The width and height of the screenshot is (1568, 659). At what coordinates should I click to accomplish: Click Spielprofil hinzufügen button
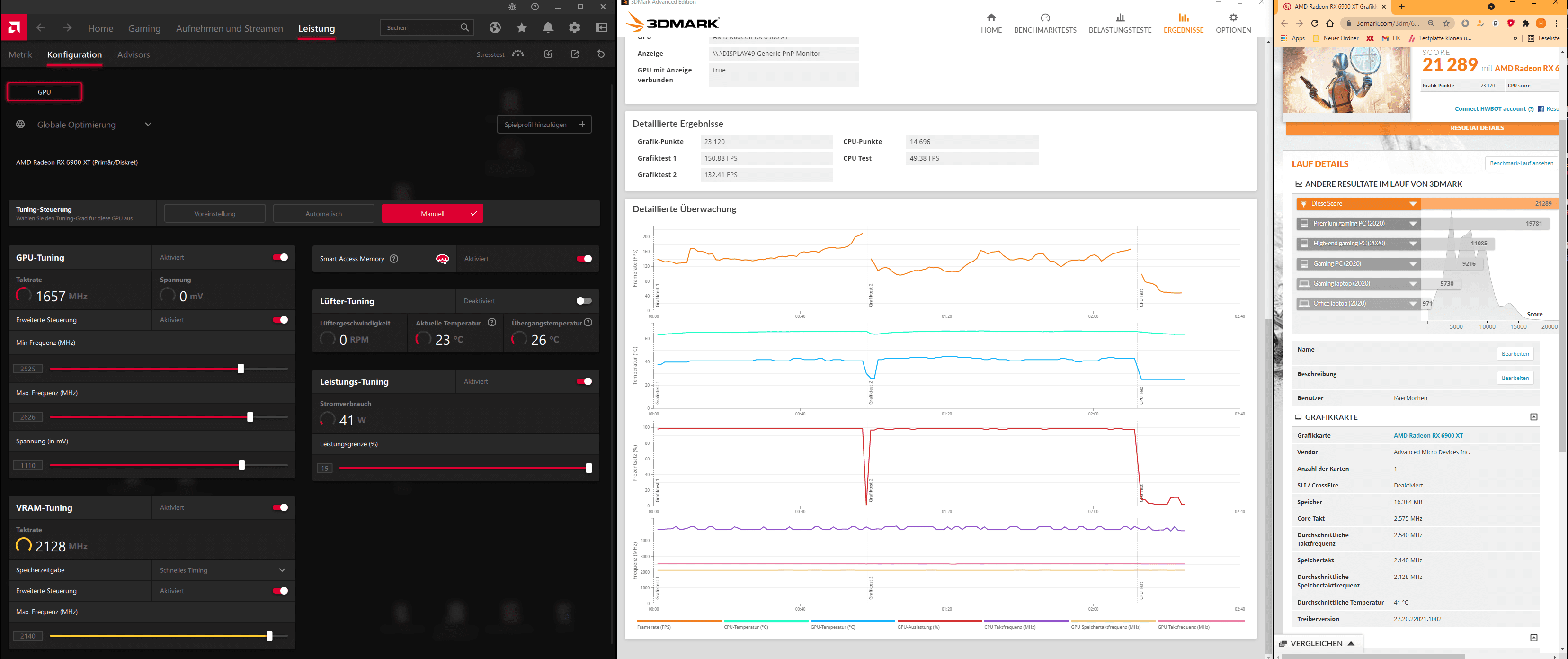point(544,124)
